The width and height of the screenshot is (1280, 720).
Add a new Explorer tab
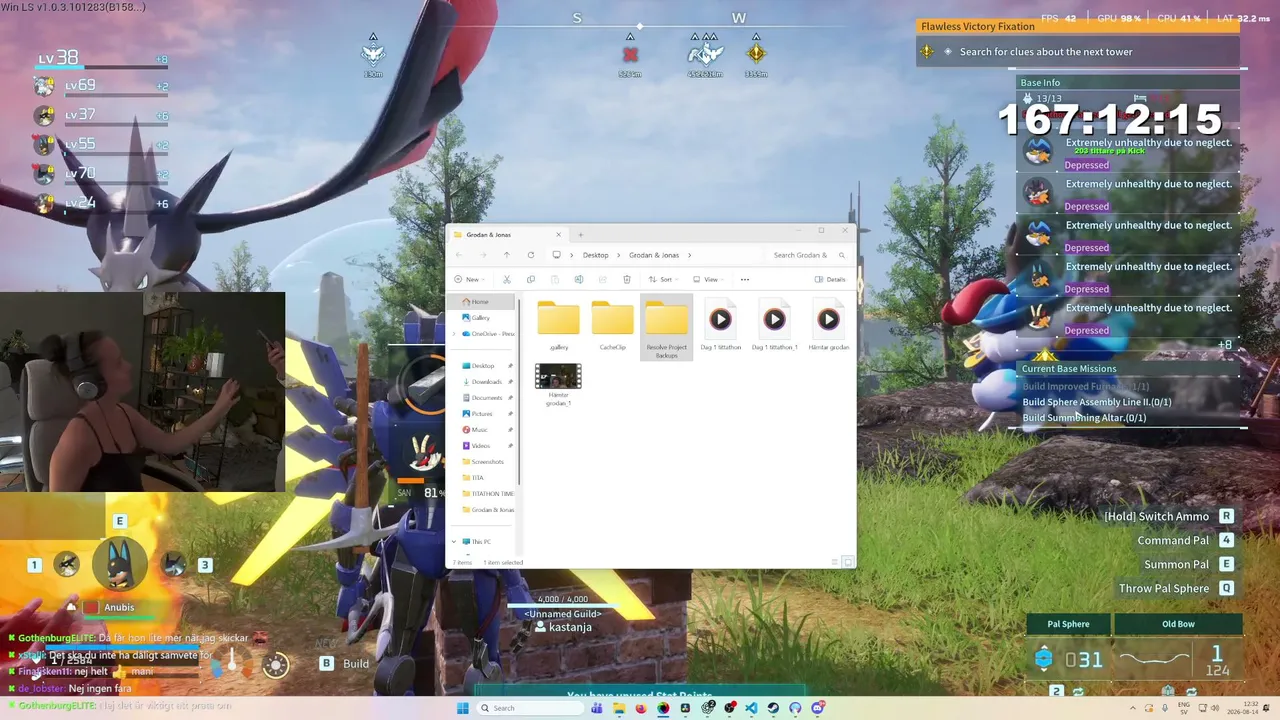[x=581, y=235]
